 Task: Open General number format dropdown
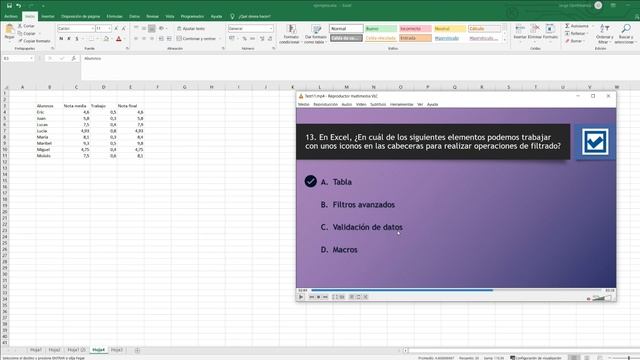tap(271, 29)
